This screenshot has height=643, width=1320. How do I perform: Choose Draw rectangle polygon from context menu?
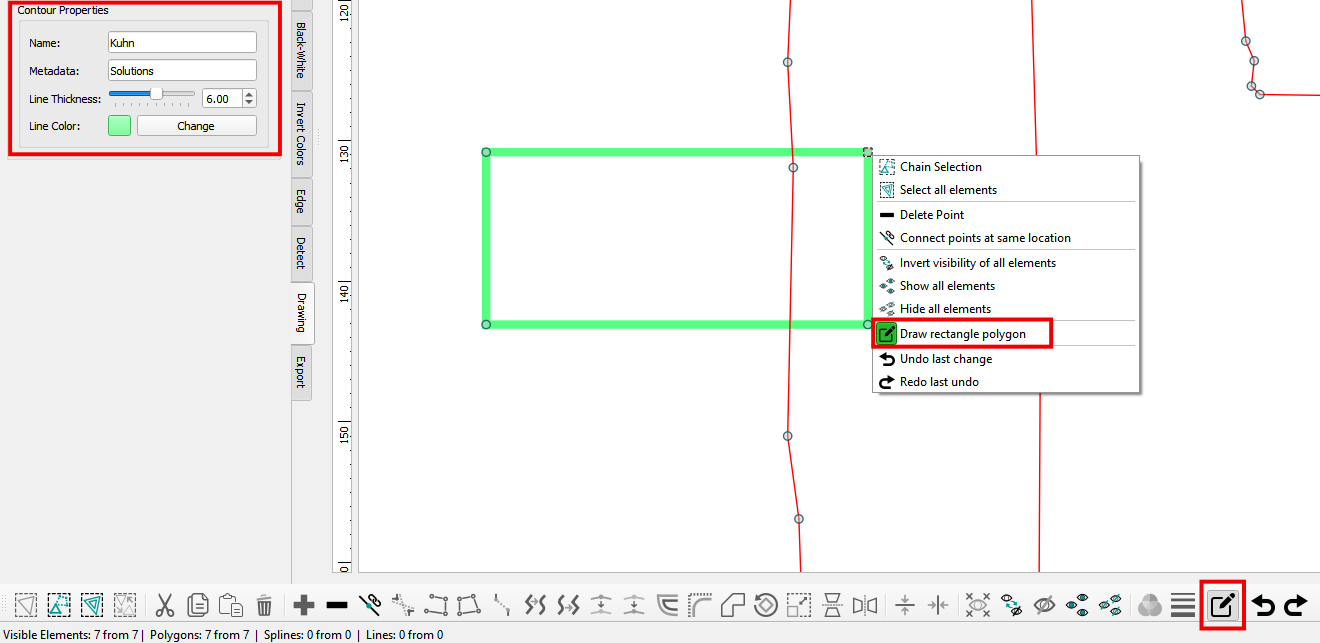[962, 334]
